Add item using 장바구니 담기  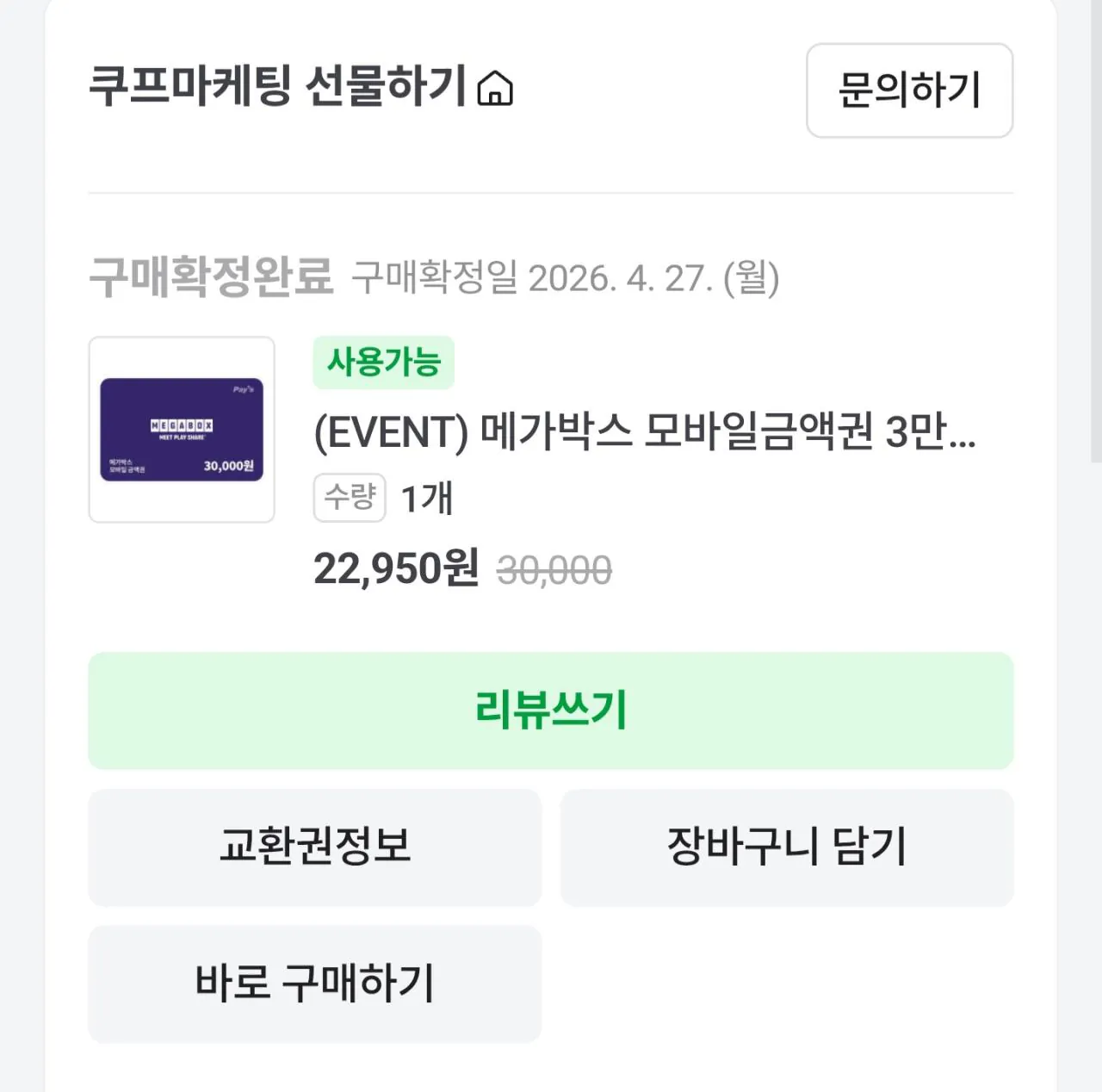click(787, 848)
